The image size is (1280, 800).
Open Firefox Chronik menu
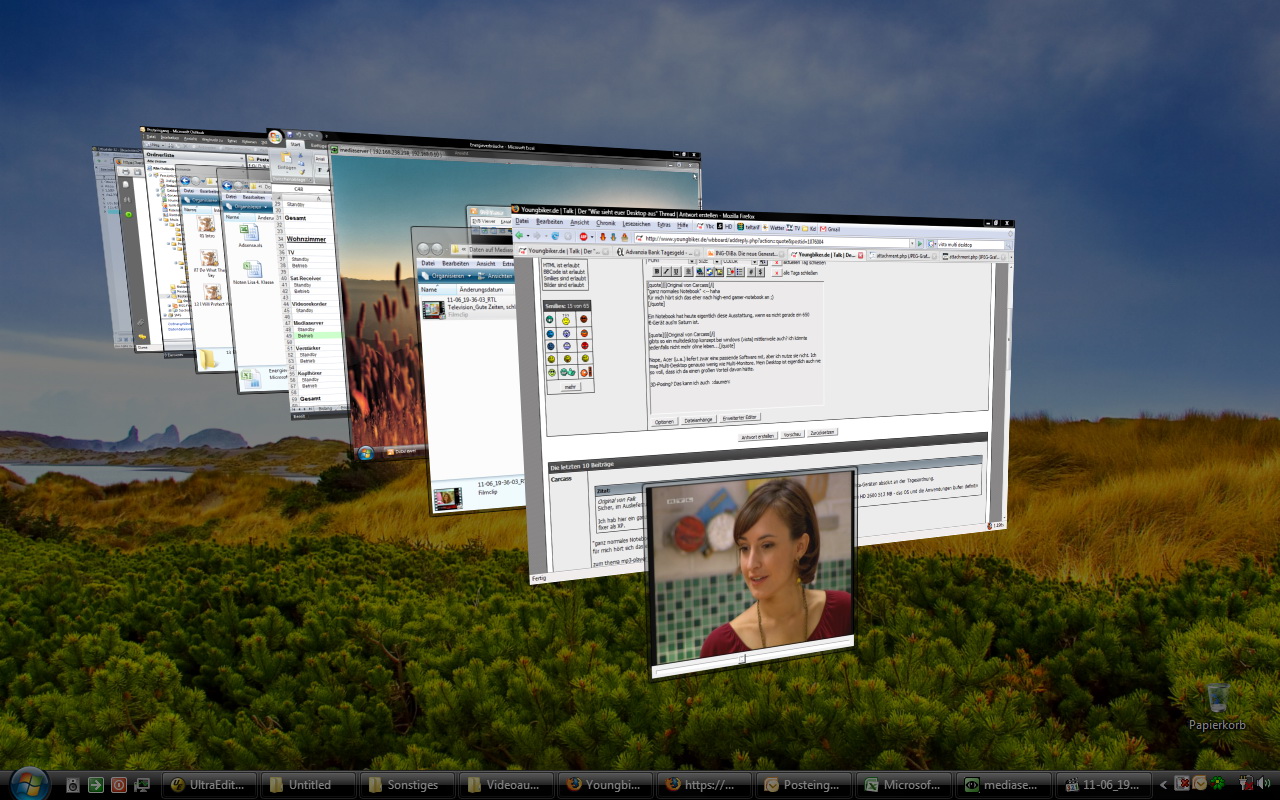point(606,223)
